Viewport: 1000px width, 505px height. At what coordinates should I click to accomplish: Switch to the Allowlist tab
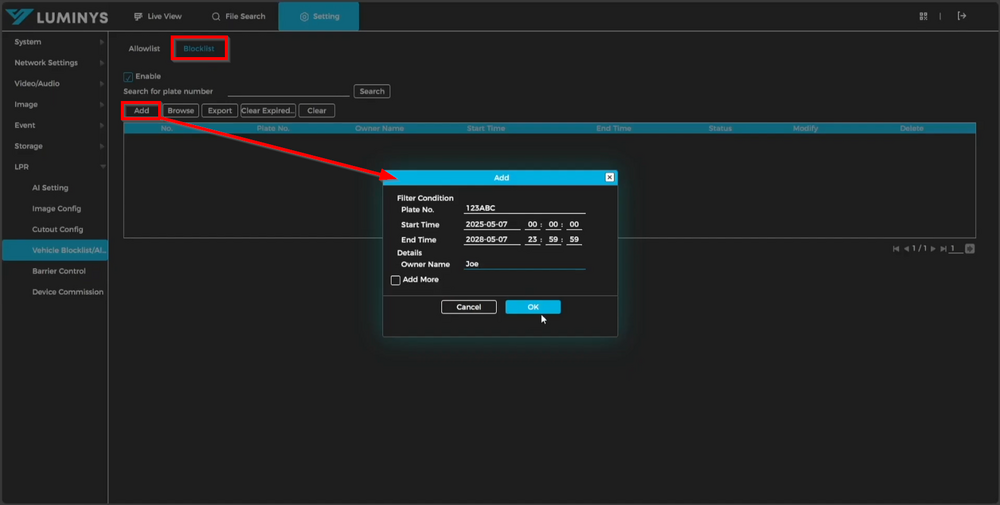point(144,49)
